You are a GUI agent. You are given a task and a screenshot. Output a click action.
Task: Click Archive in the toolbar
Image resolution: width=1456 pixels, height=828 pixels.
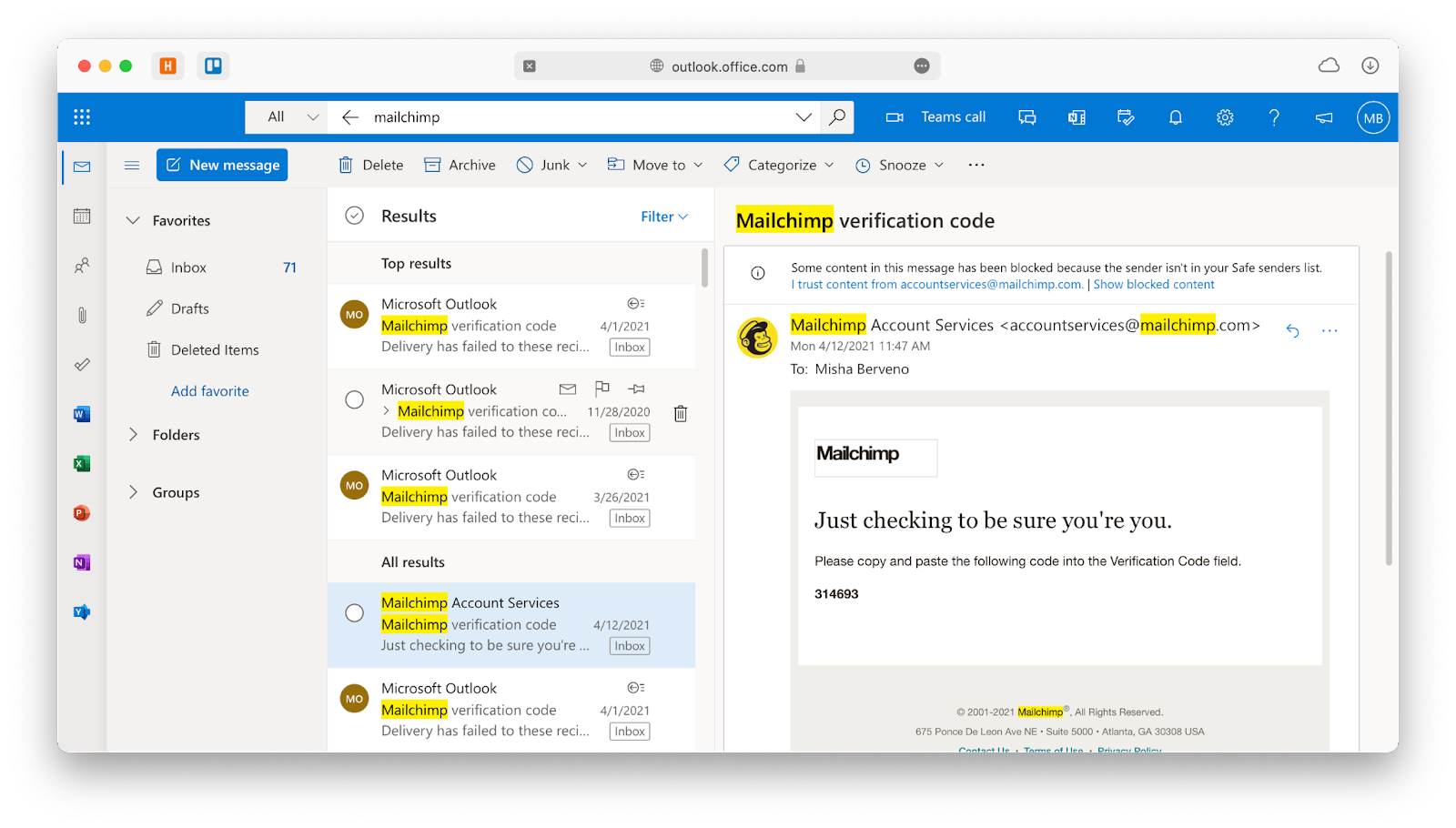[460, 165]
